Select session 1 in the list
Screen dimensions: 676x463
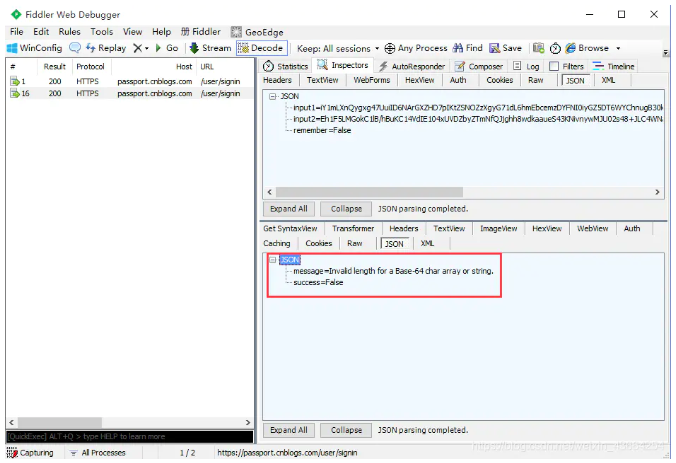pyautogui.click(x=129, y=81)
